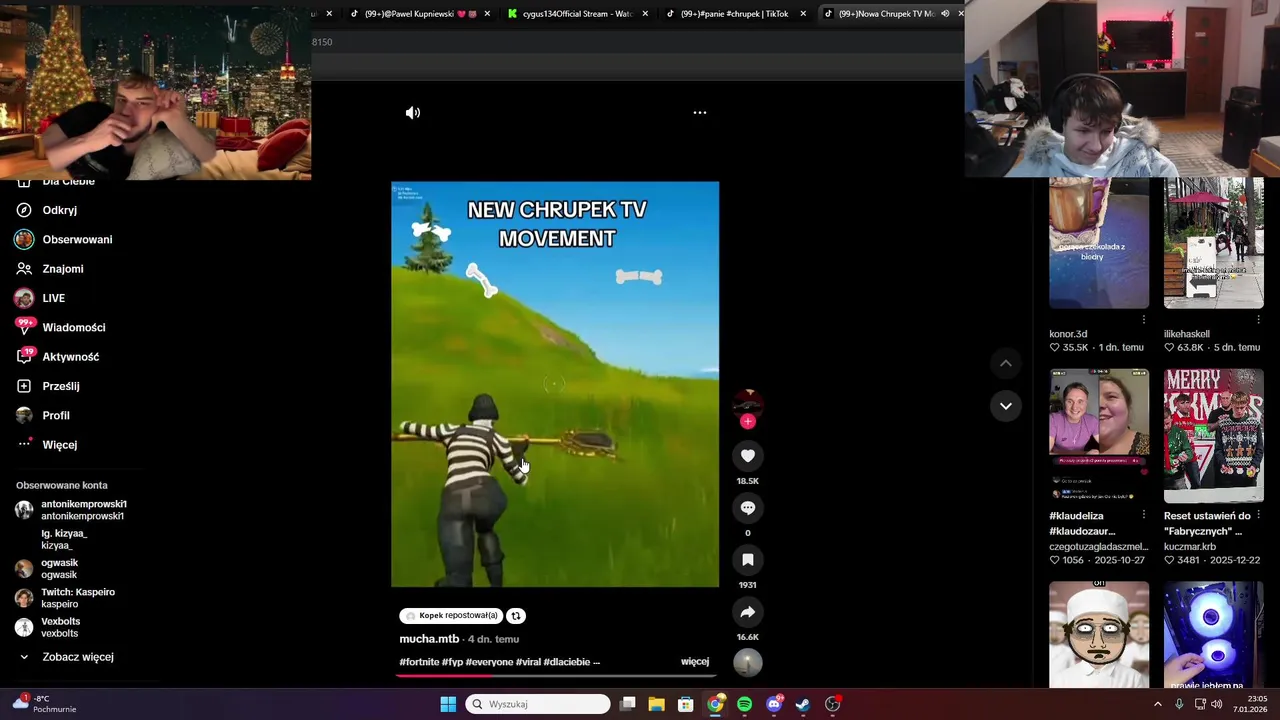
Task: Open mucha.mtb creator profile
Action: (x=429, y=639)
